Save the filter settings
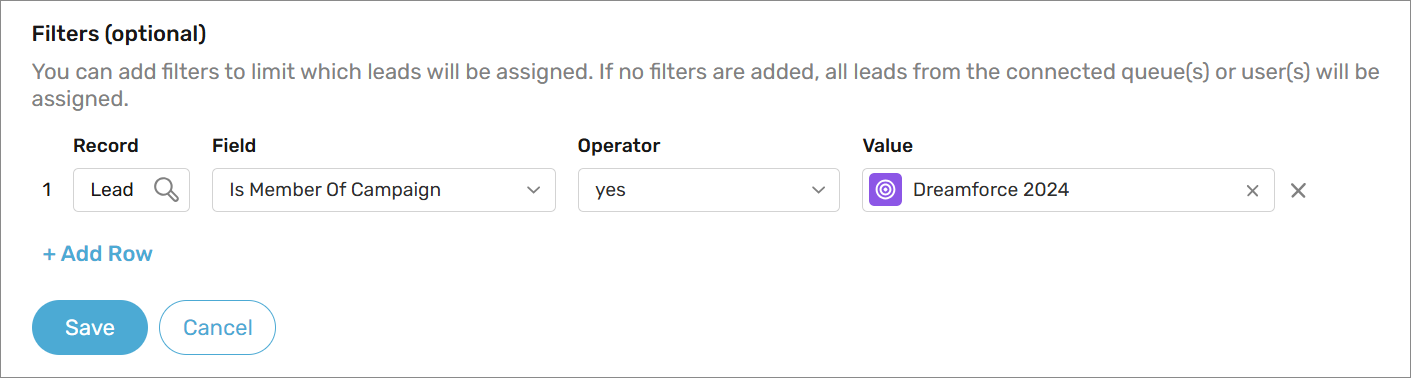This screenshot has height=378, width=1411. click(x=90, y=328)
